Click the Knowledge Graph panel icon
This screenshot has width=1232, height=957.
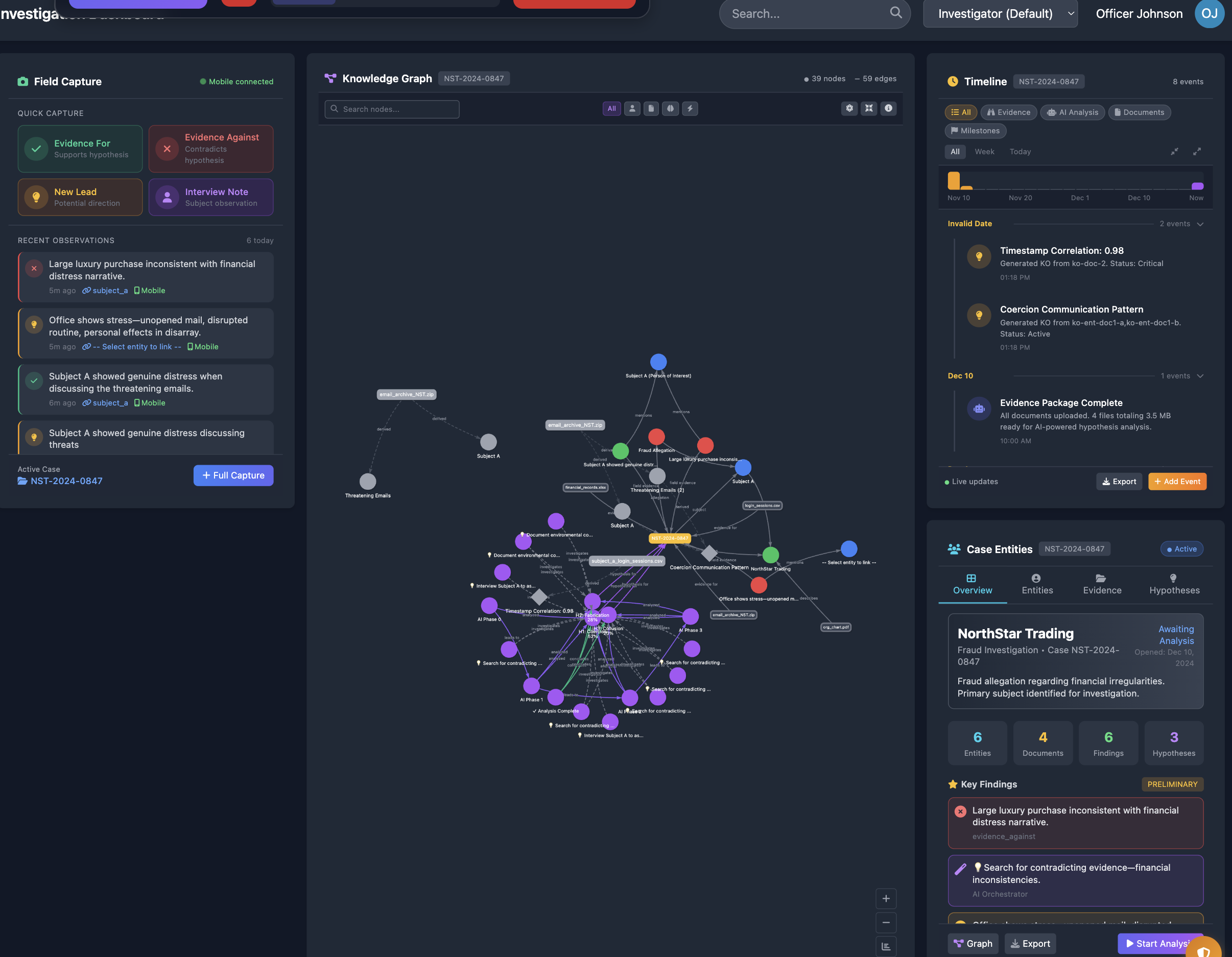point(330,78)
